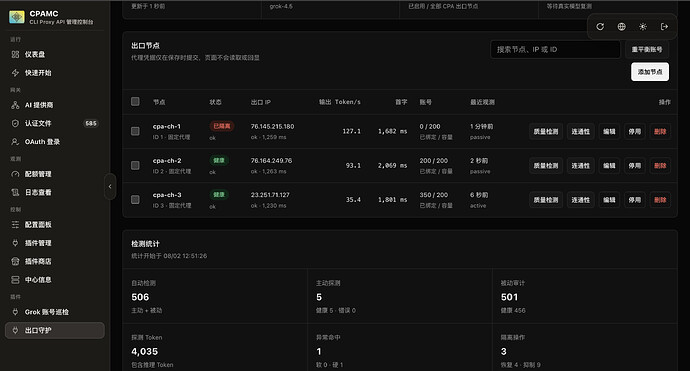
Task: Click the 探测 Token value 4,035
Action: coord(144,352)
